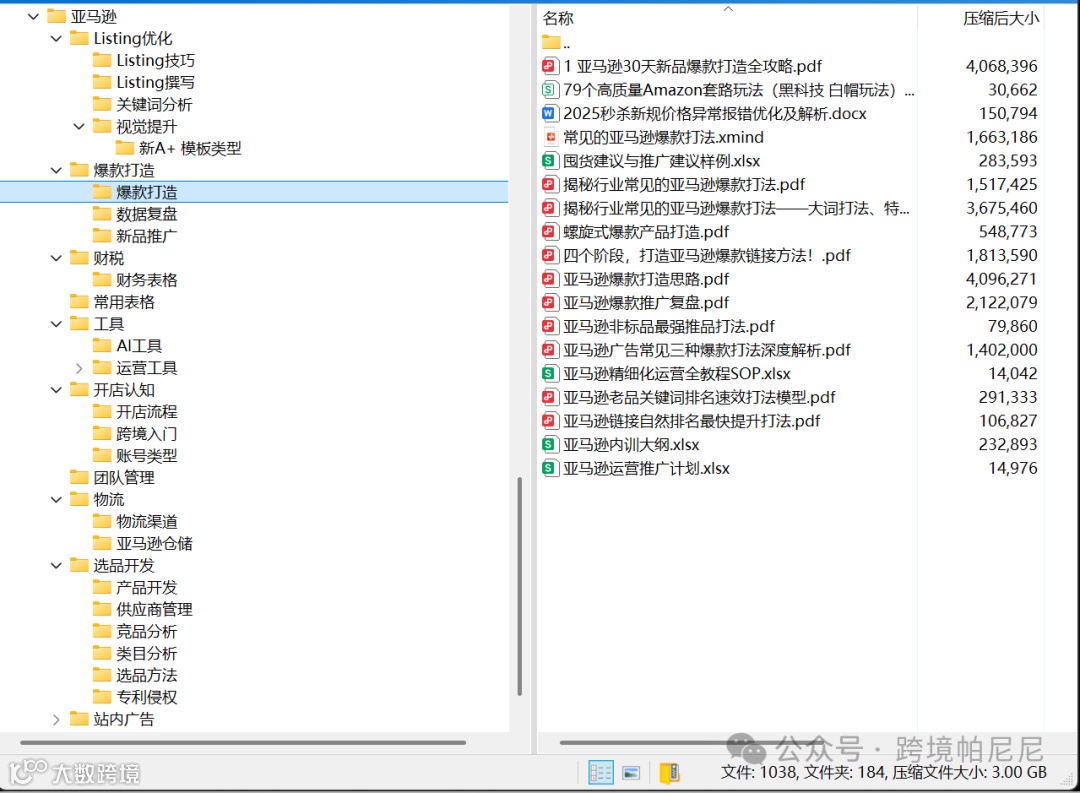Open the PDF 螺旋式爆款产品打造
Image resolution: width=1080 pixels, height=793 pixels.
tap(637, 231)
